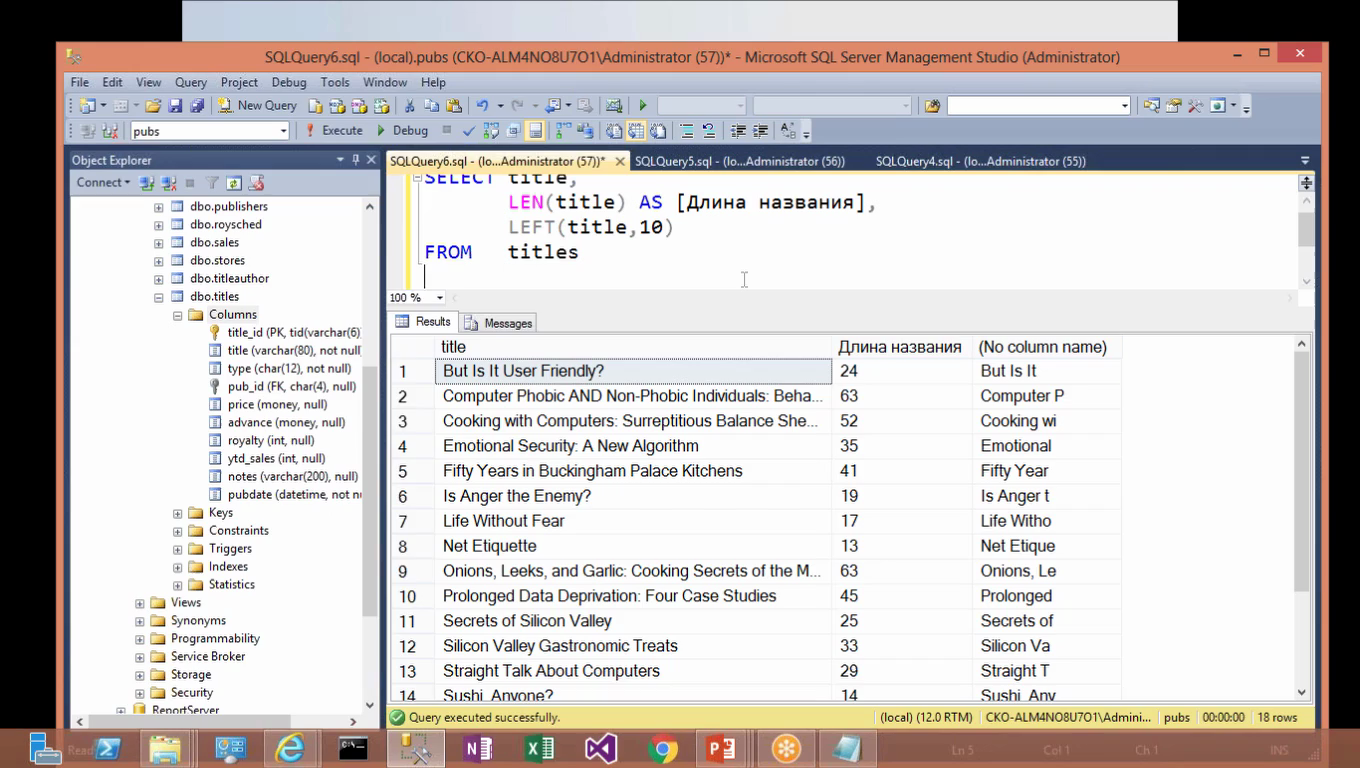Screen dimensions: 1360x768
Task: Refresh the Object Explorer tree
Action: (x=234, y=183)
